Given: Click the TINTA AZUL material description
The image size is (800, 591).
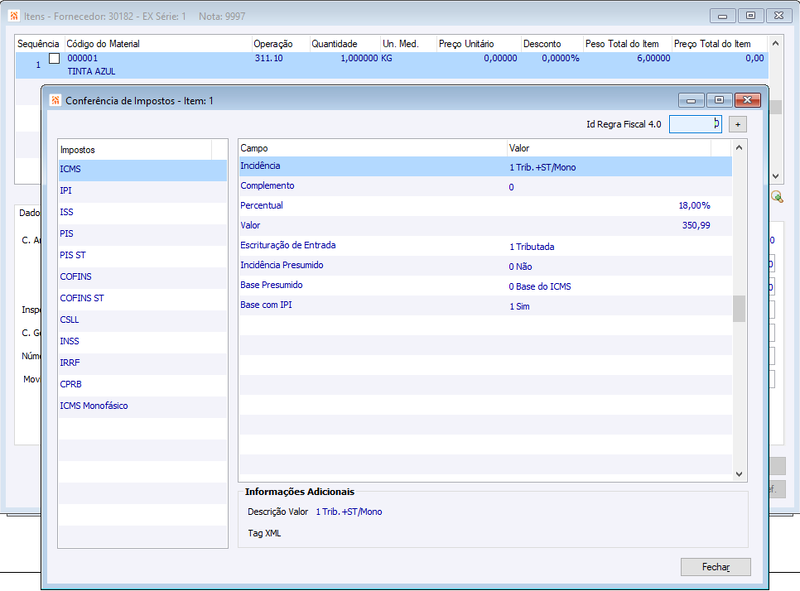Looking at the screenshot, I should pos(91,71).
